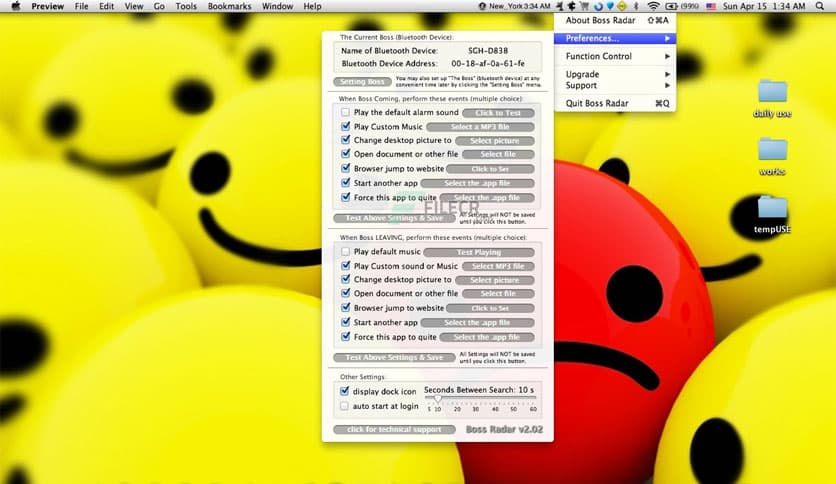The image size is (836, 484).
Task: Enable Play default music checkbox
Action: click(345, 251)
